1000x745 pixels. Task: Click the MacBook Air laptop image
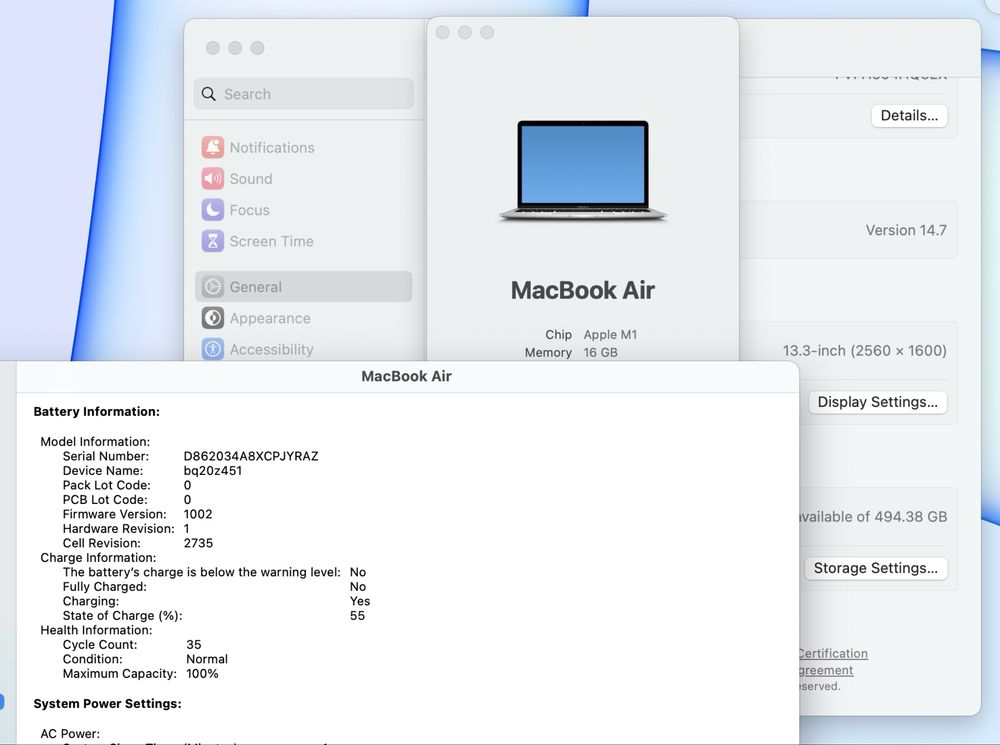tap(582, 171)
